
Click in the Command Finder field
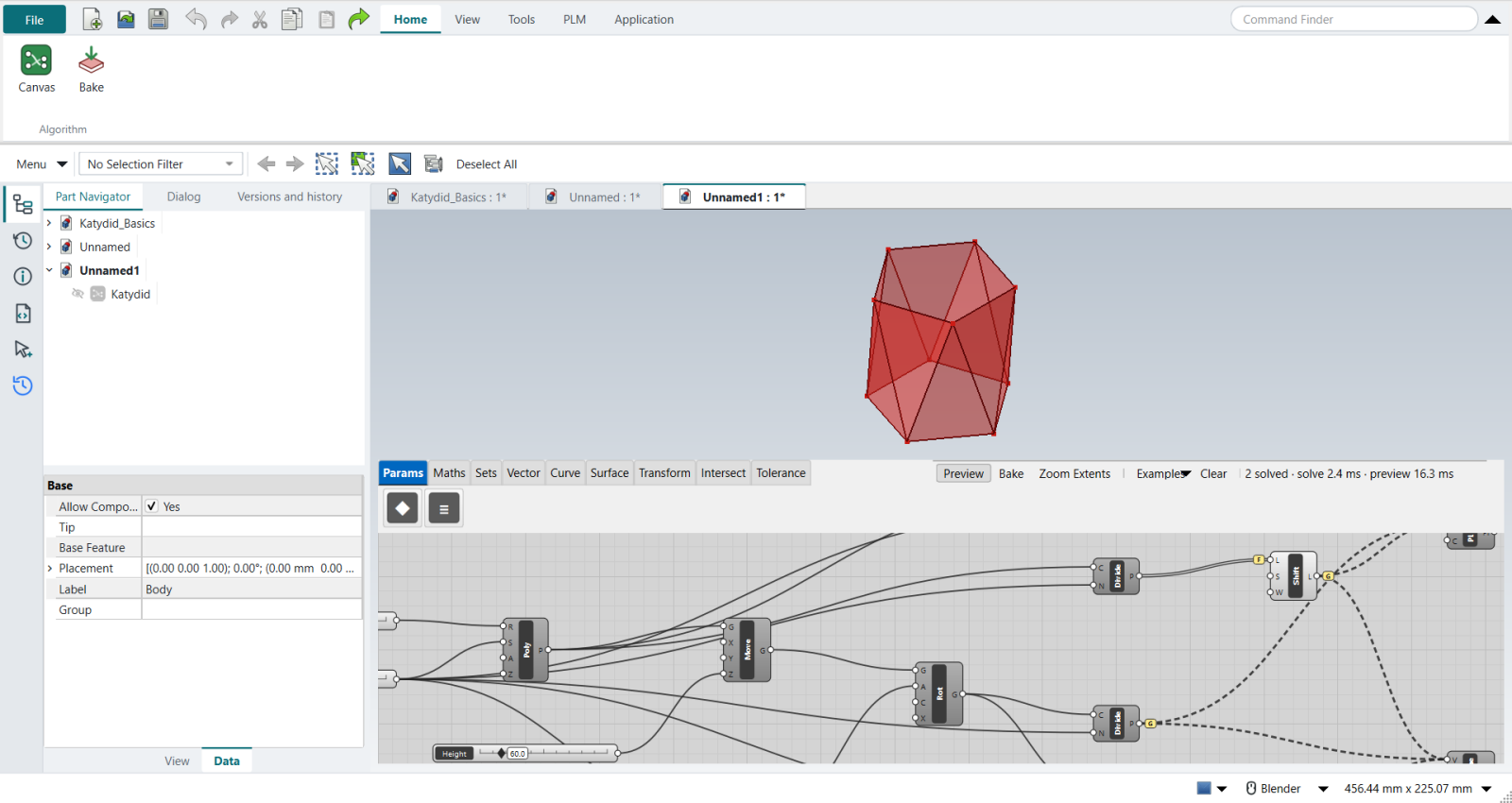tap(1353, 19)
